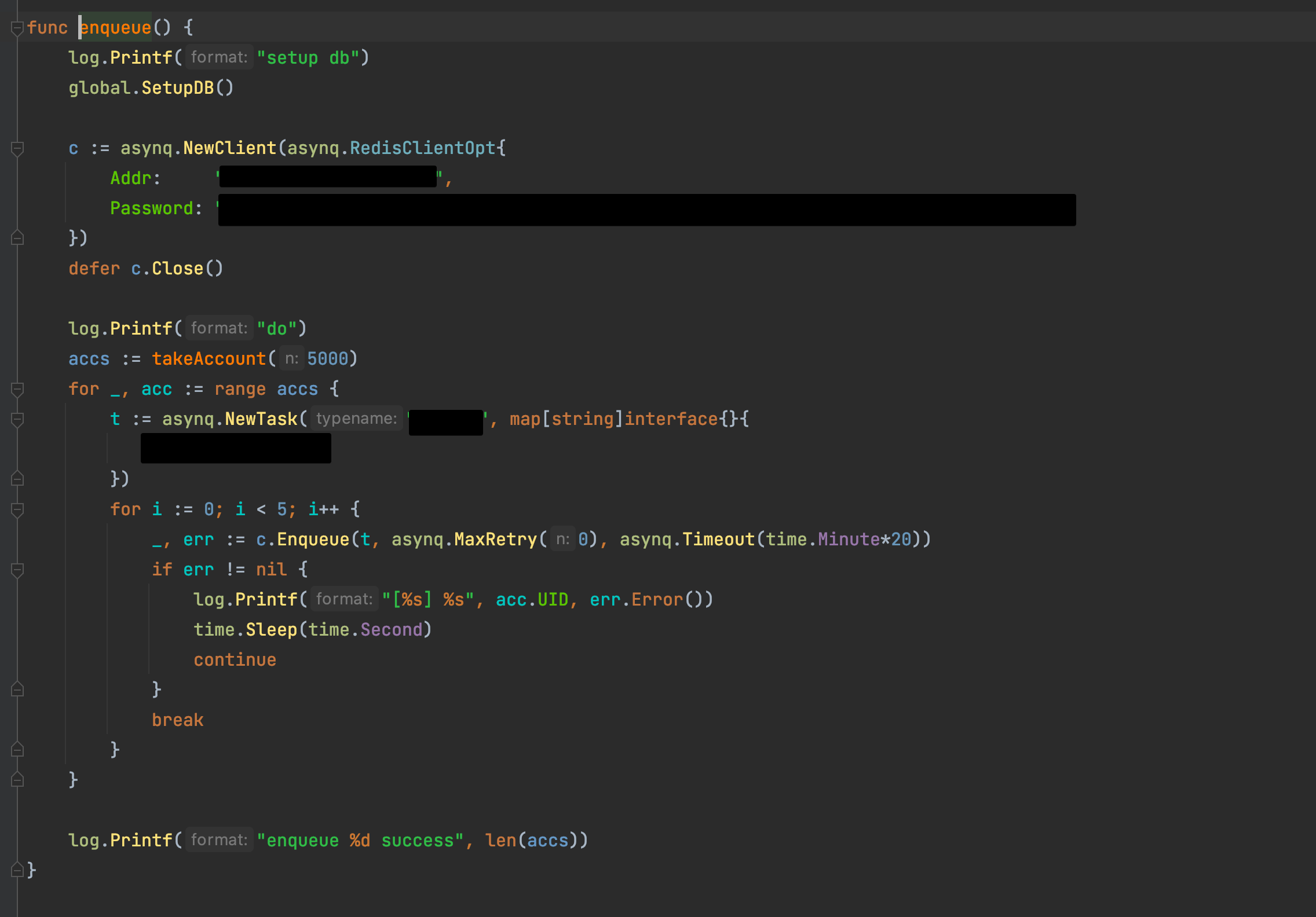
Task: Click the takeAccount function call
Action: coord(209,359)
